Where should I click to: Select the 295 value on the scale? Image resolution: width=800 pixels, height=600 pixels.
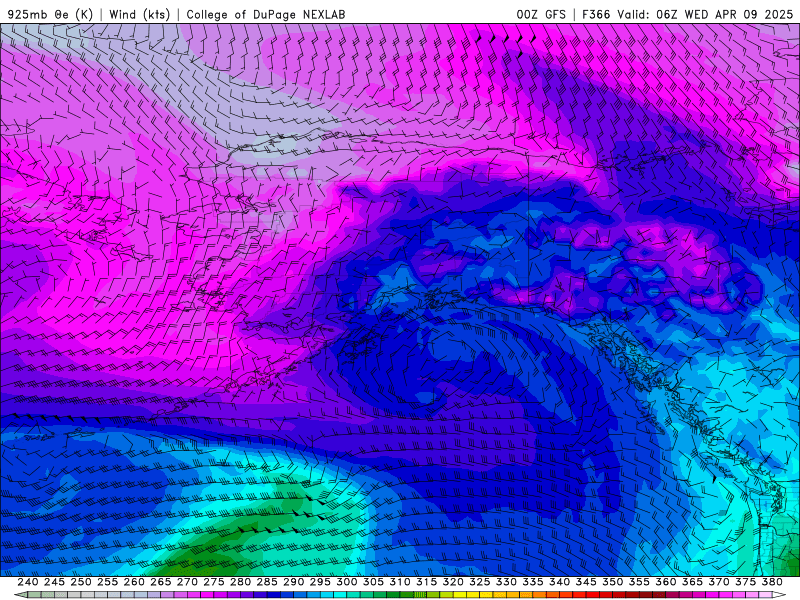(x=320, y=582)
